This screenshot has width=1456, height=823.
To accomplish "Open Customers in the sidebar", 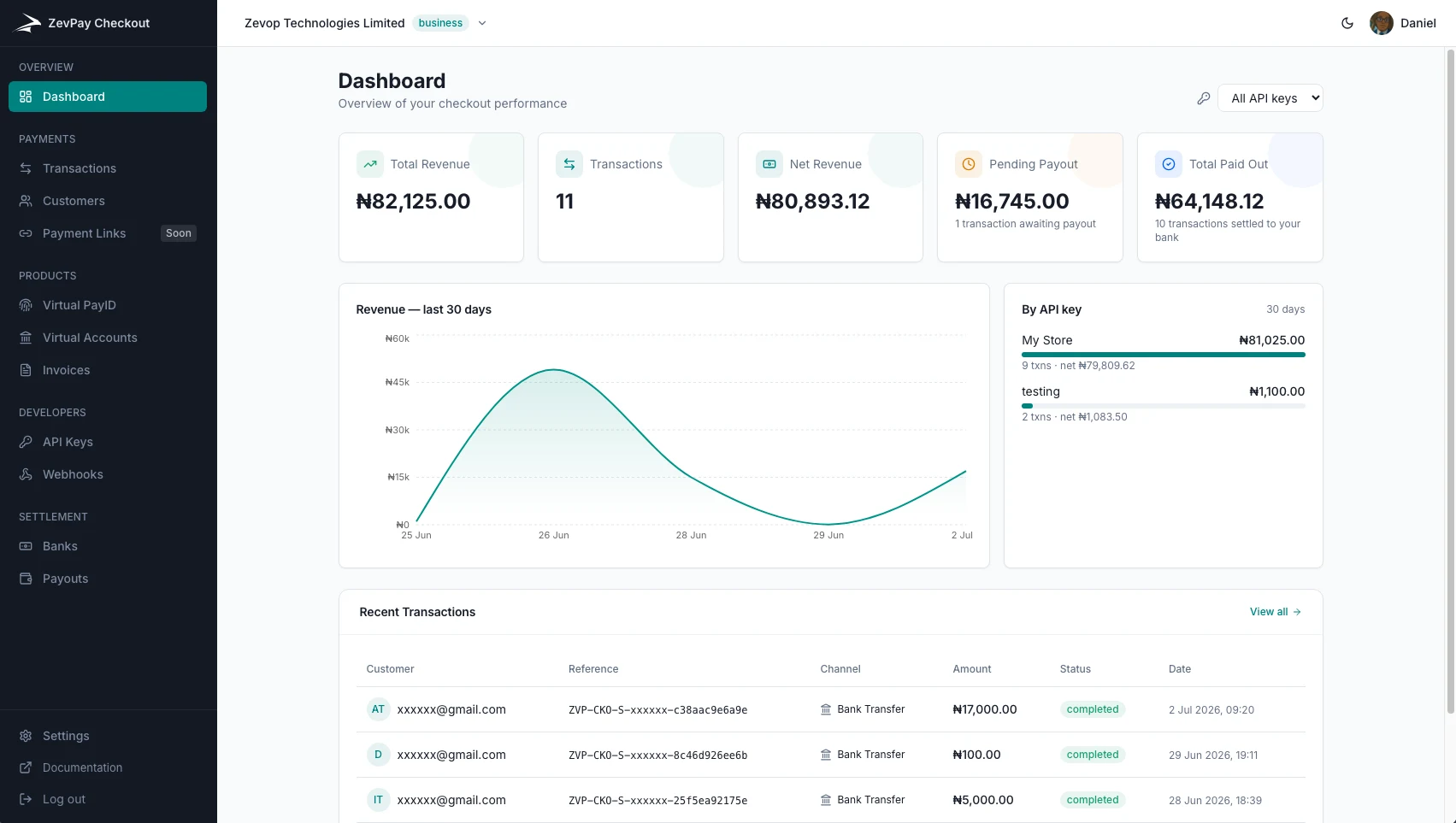I will tap(108, 201).
